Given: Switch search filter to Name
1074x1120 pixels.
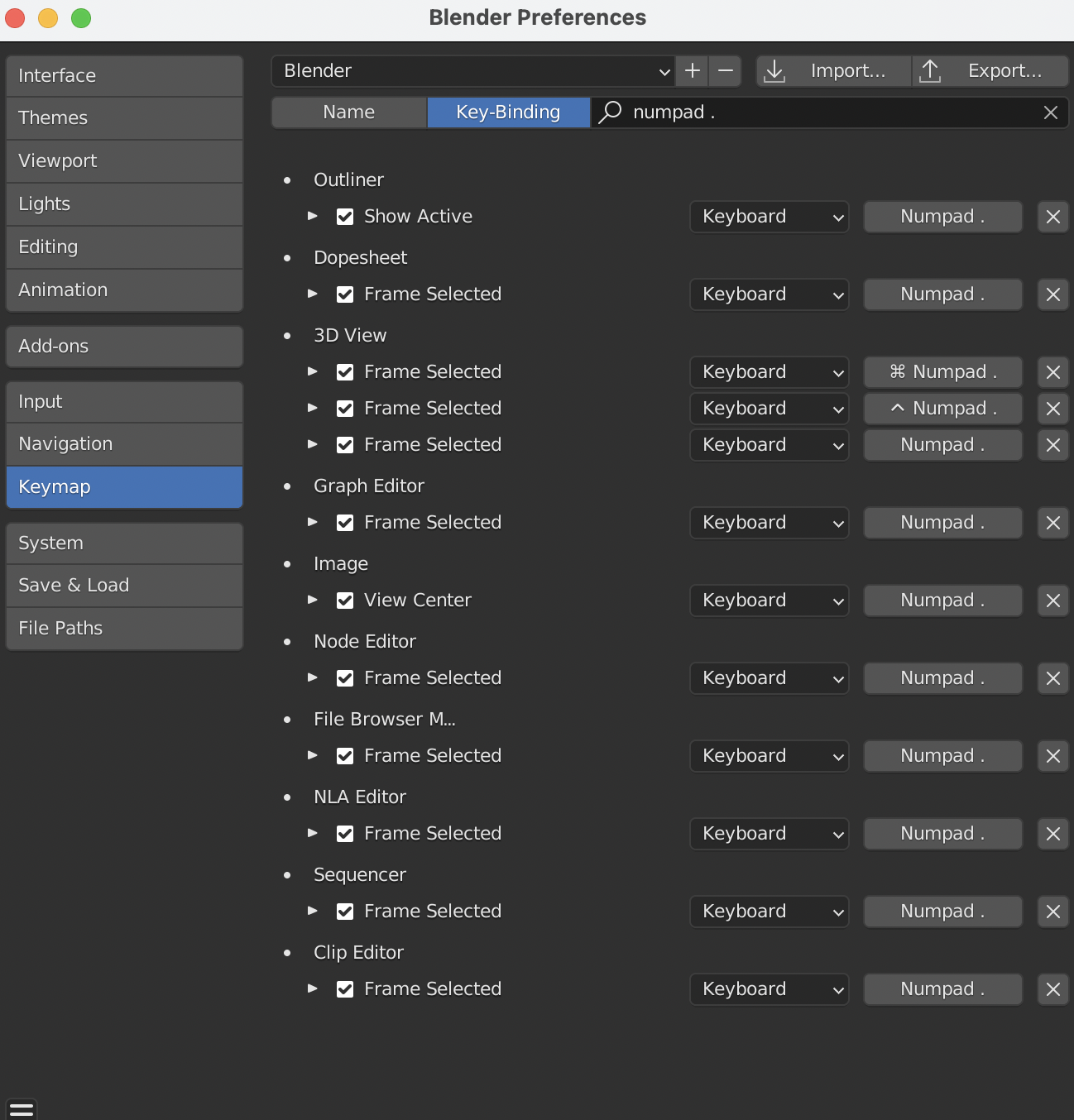Looking at the screenshot, I should [349, 112].
